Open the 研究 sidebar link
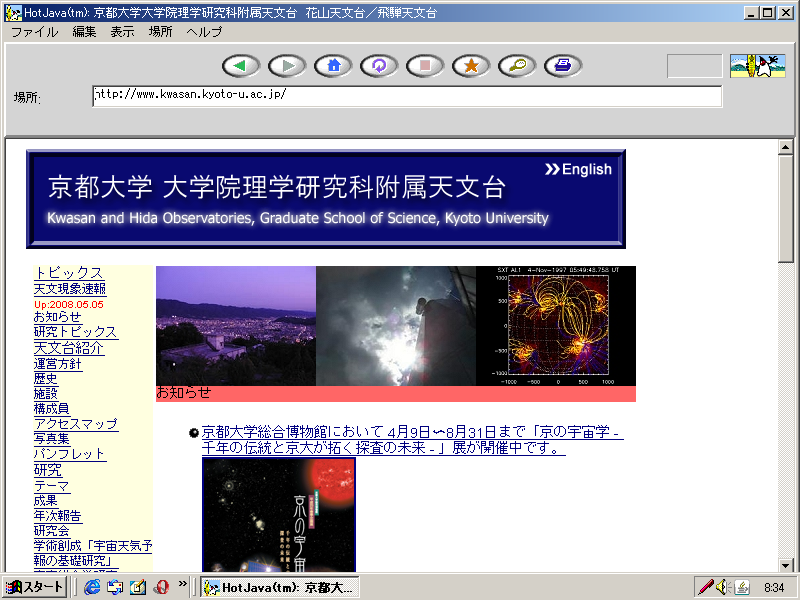Viewport: 800px width, 600px height. click(47, 470)
